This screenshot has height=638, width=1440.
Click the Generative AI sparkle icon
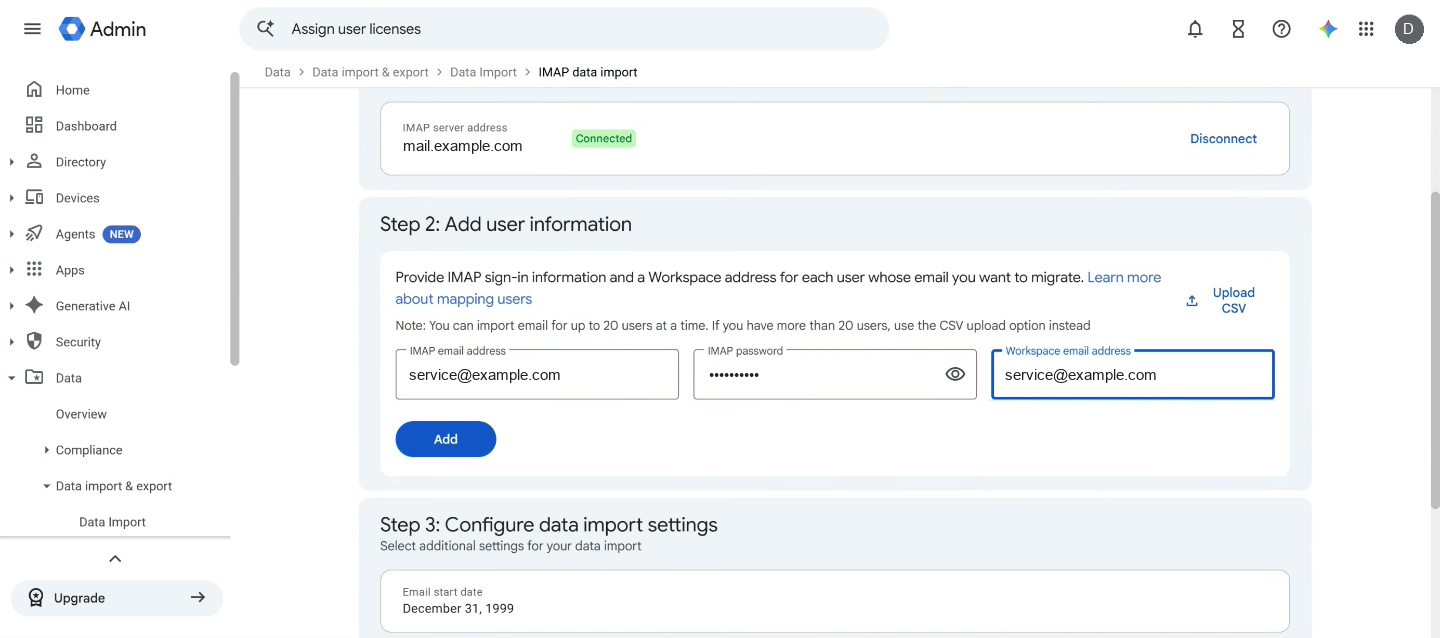(34, 306)
